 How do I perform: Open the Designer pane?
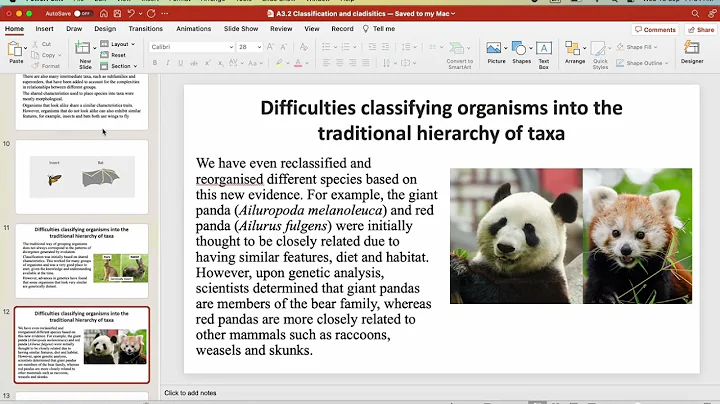point(692,52)
